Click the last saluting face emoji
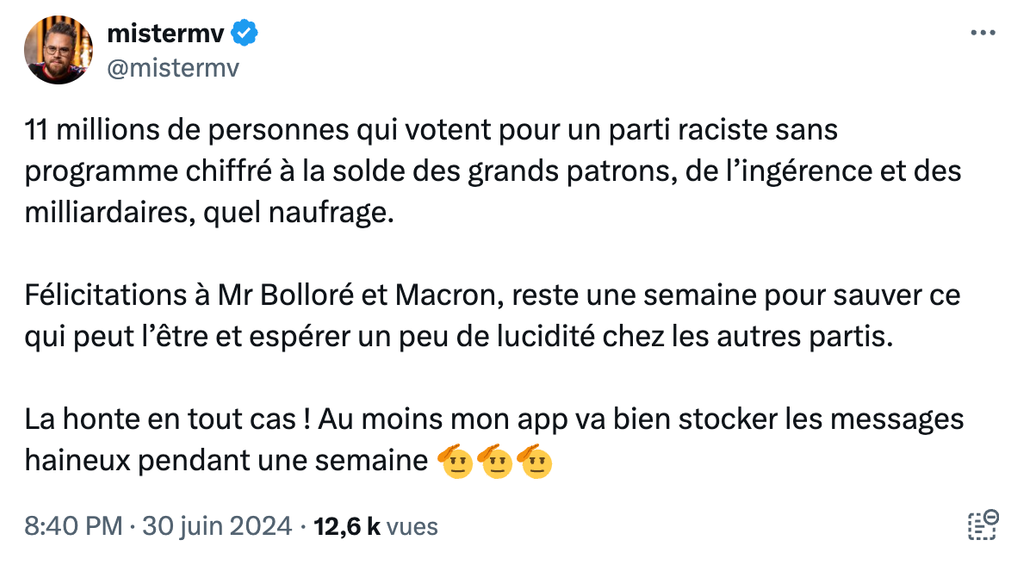Image resolution: width=1024 pixels, height=565 pixels. click(536, 461)
